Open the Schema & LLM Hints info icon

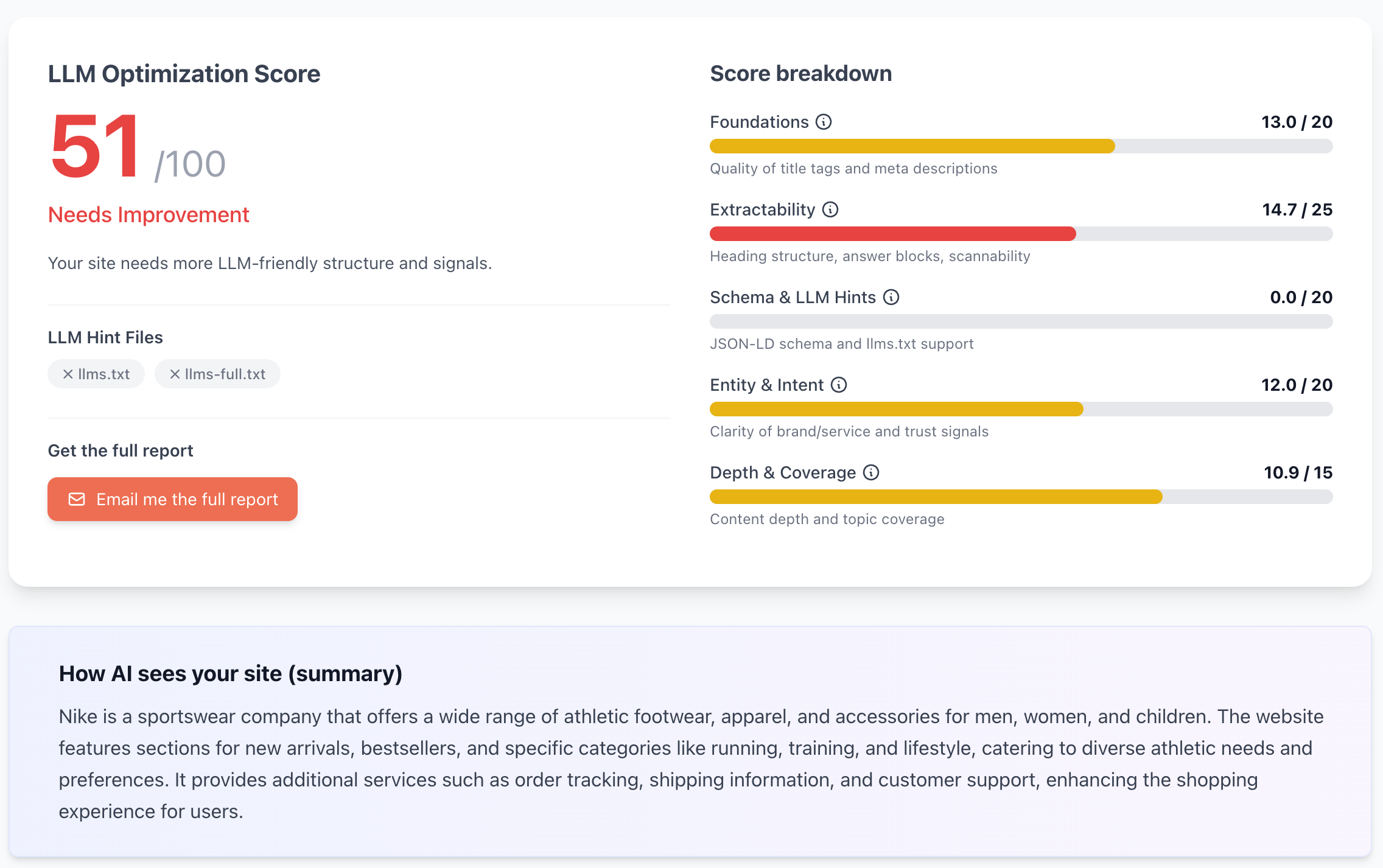point(891,298)
